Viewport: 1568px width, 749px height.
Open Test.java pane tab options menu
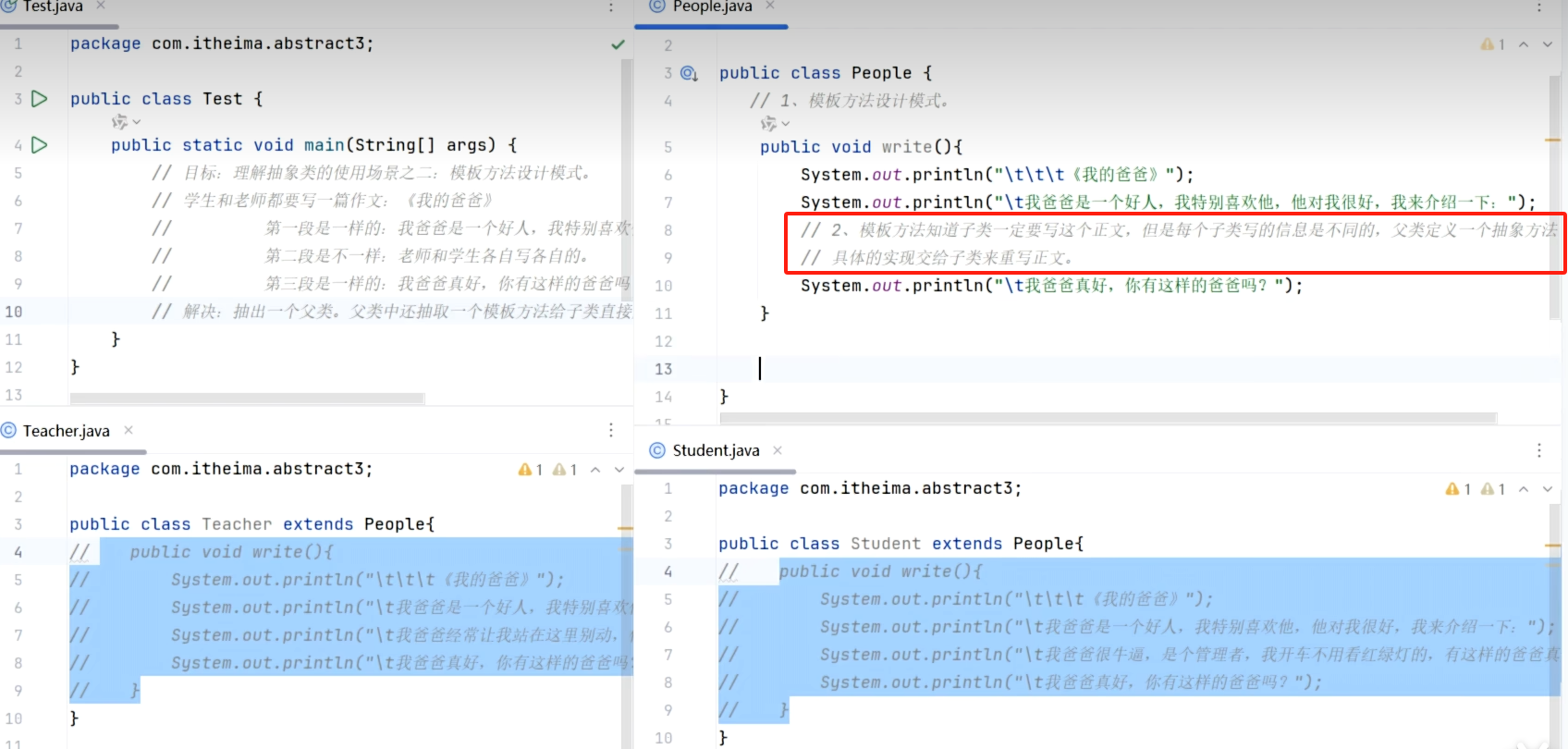point(611,7)
